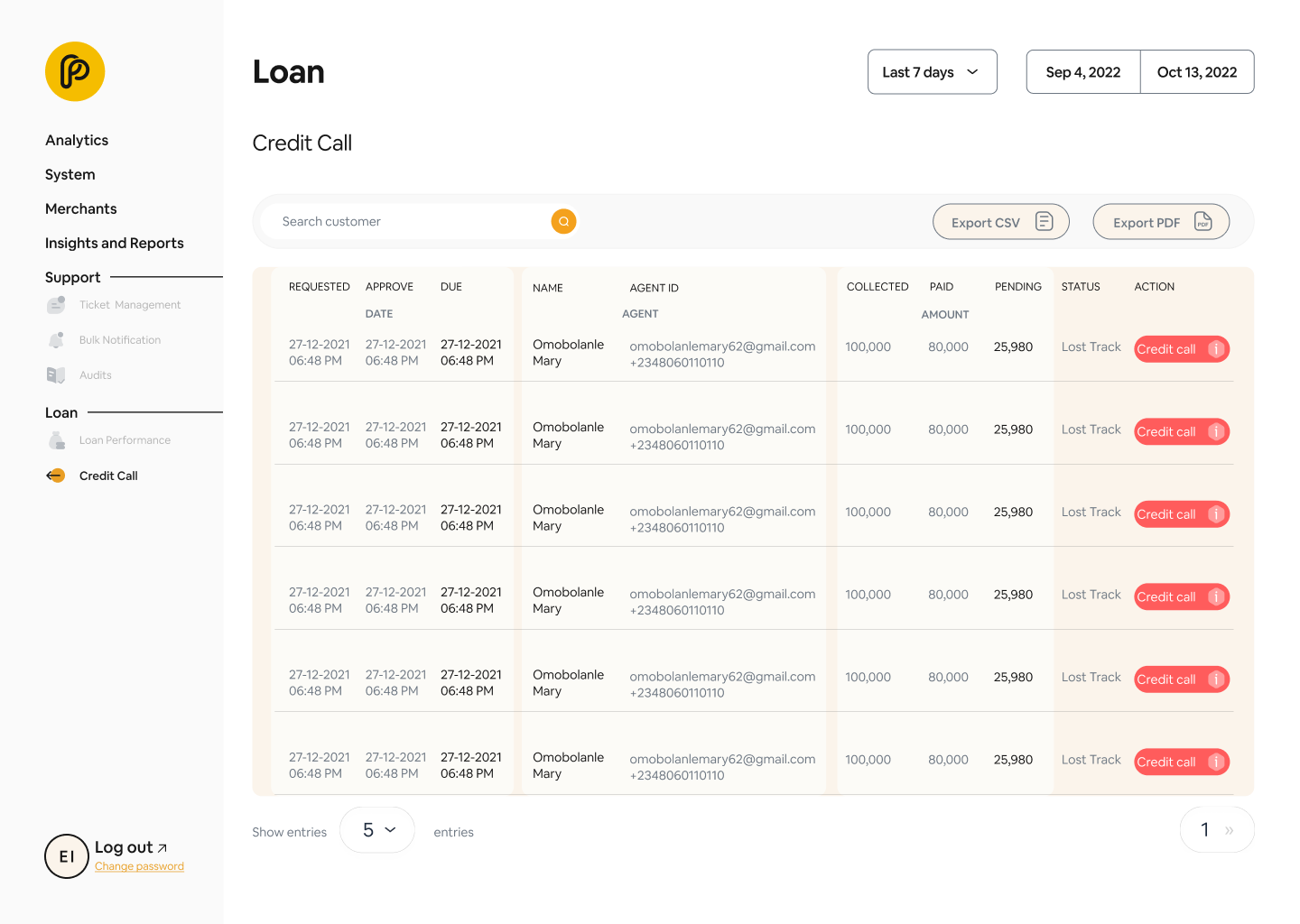1300x924 pixels.
Task: Click the Loan Performance icon
Action: [56, 440]
